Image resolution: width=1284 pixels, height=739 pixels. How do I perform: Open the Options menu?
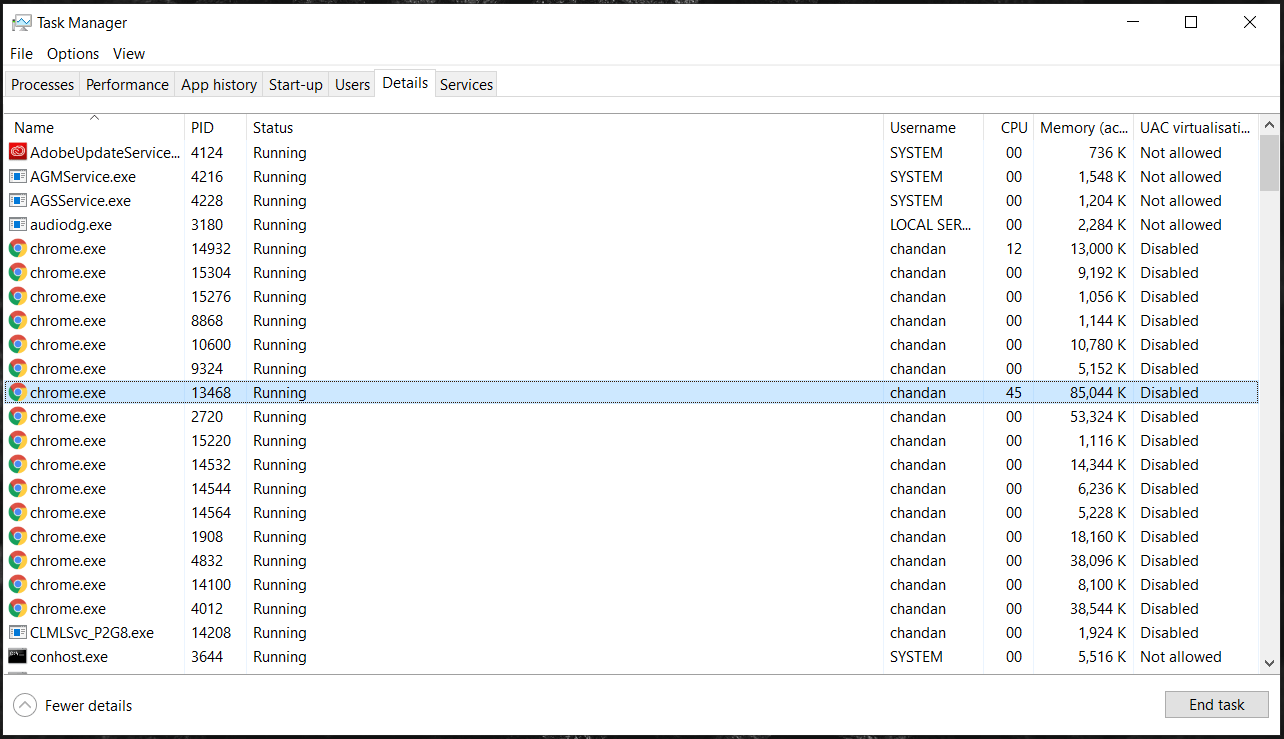73,54
